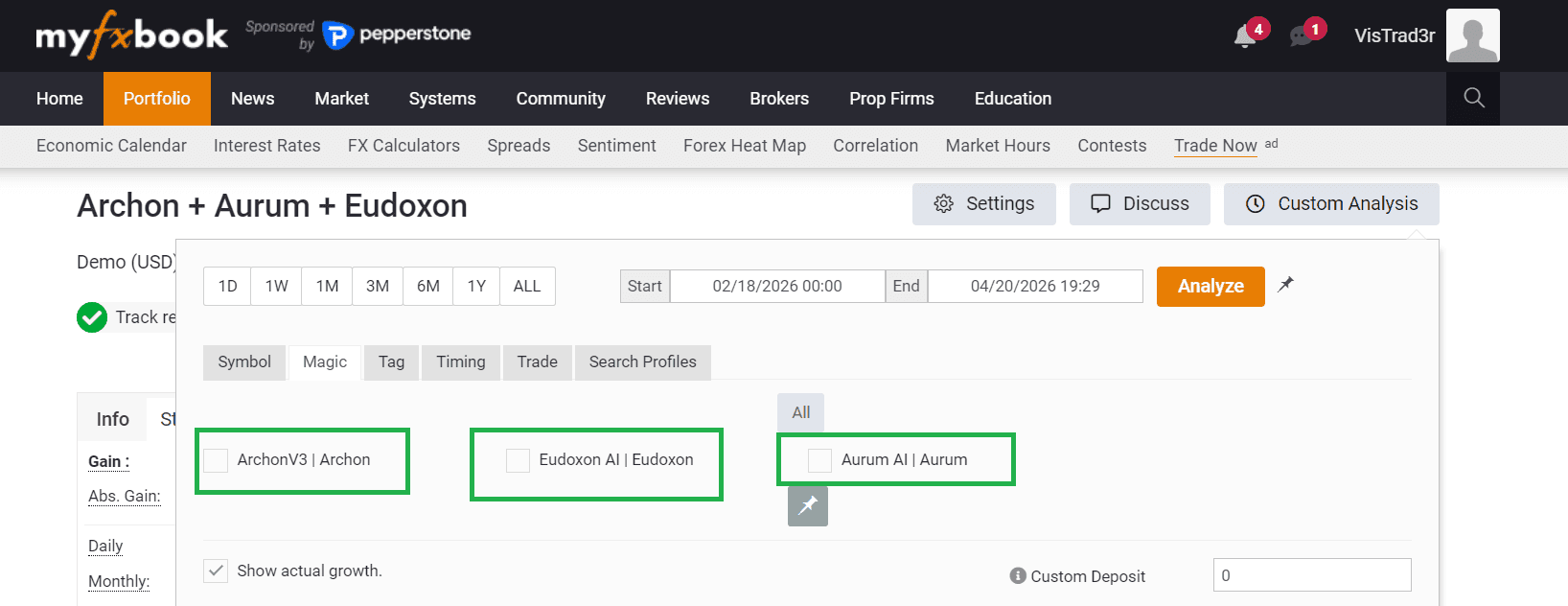1568x606 pixels.
Task: Click the End date field
Action: (x=1035, y=287)
